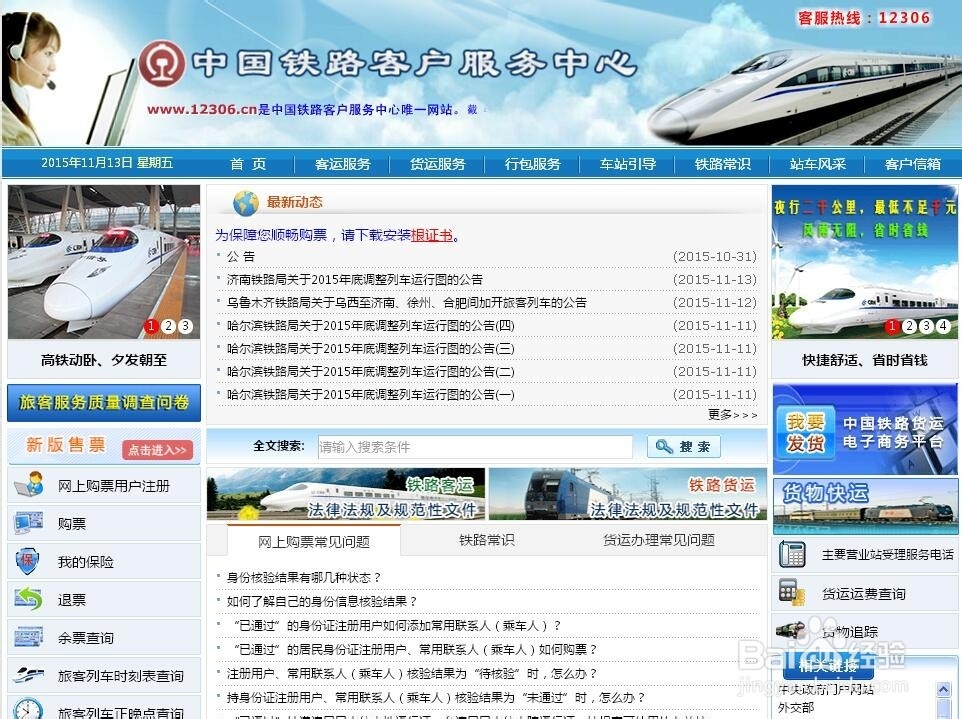Switch to the 铁路常识 FAQ tab
Viewport: 962px width, 719px height.
[x=487, y=540]
